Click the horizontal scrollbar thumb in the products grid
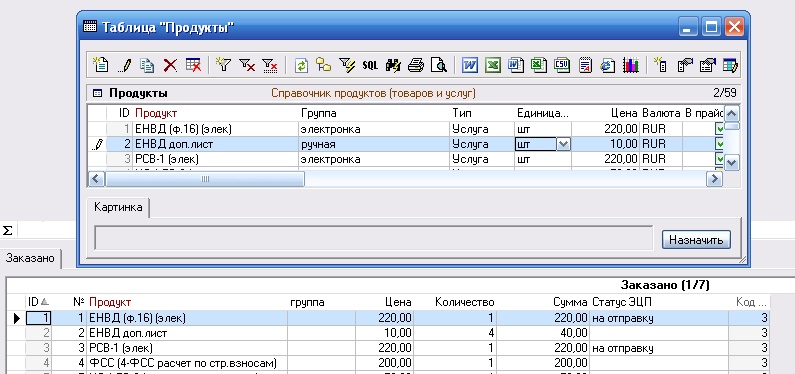 pos(205,179)
